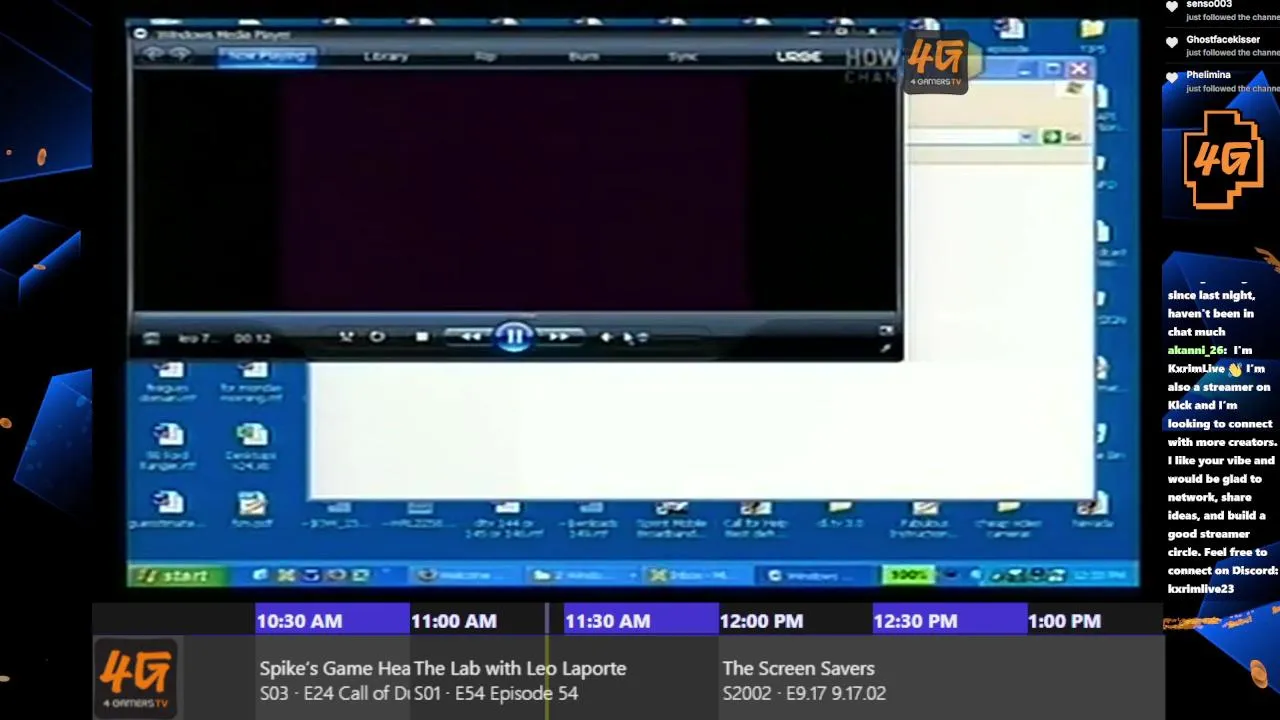Click follower name Phelimina in alerts
This screenshot has width=1280, height=720.
coord(1208,75)
